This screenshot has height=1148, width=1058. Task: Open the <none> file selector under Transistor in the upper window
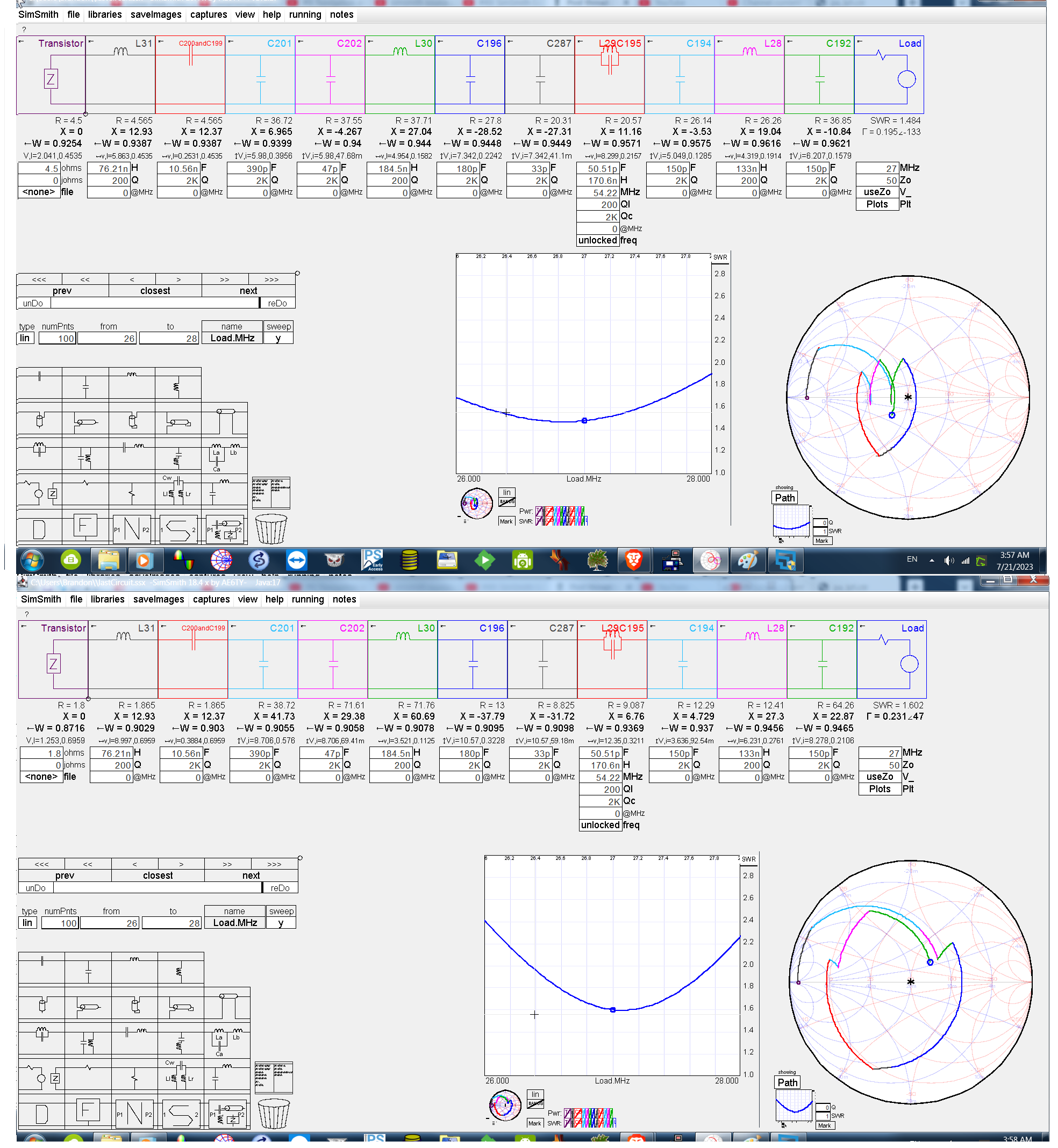pos(39,193)
